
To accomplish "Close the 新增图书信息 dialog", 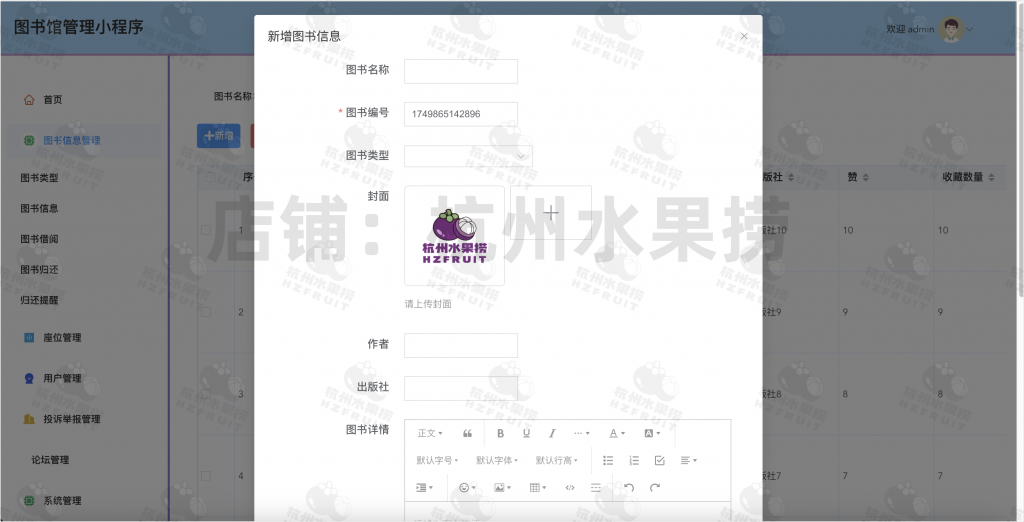I will tap(744, 36).
